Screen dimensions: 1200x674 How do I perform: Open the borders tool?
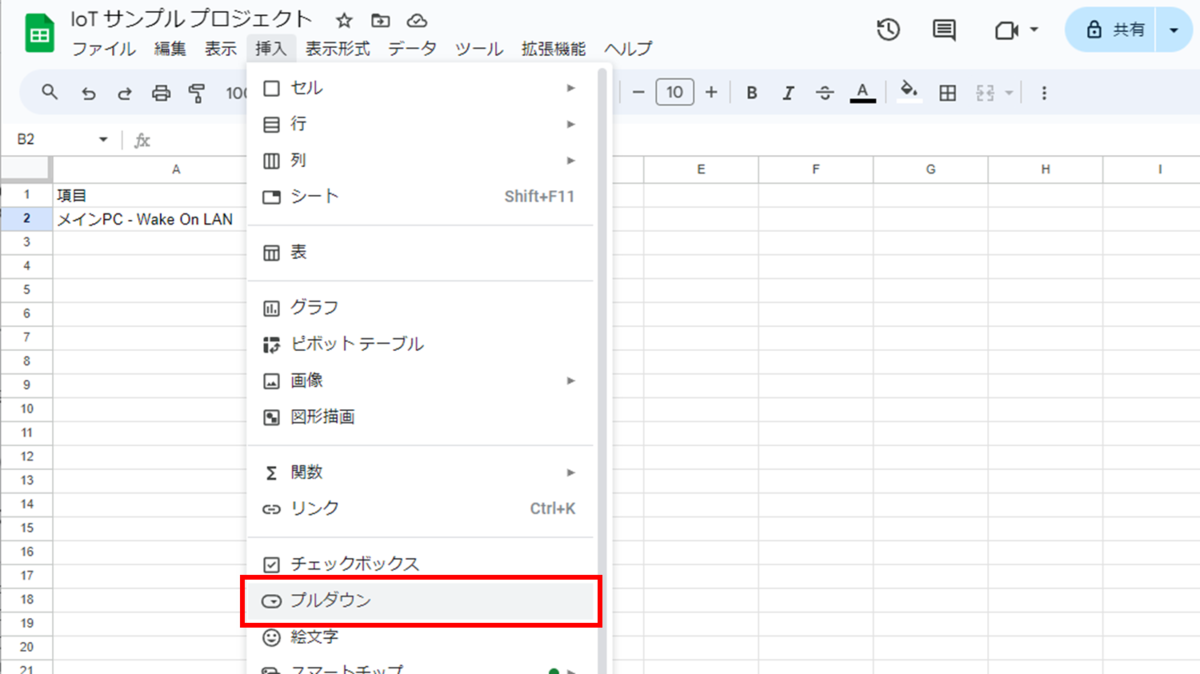(947, 93)
